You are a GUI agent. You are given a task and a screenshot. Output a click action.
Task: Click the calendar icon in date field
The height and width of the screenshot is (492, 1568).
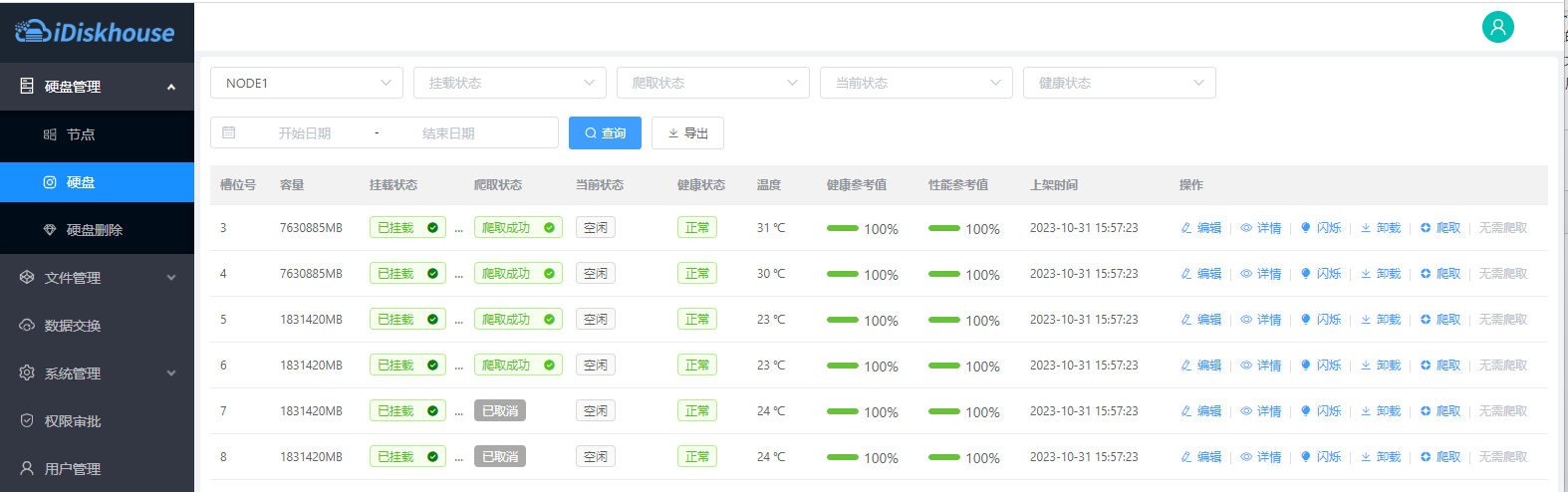229,132
